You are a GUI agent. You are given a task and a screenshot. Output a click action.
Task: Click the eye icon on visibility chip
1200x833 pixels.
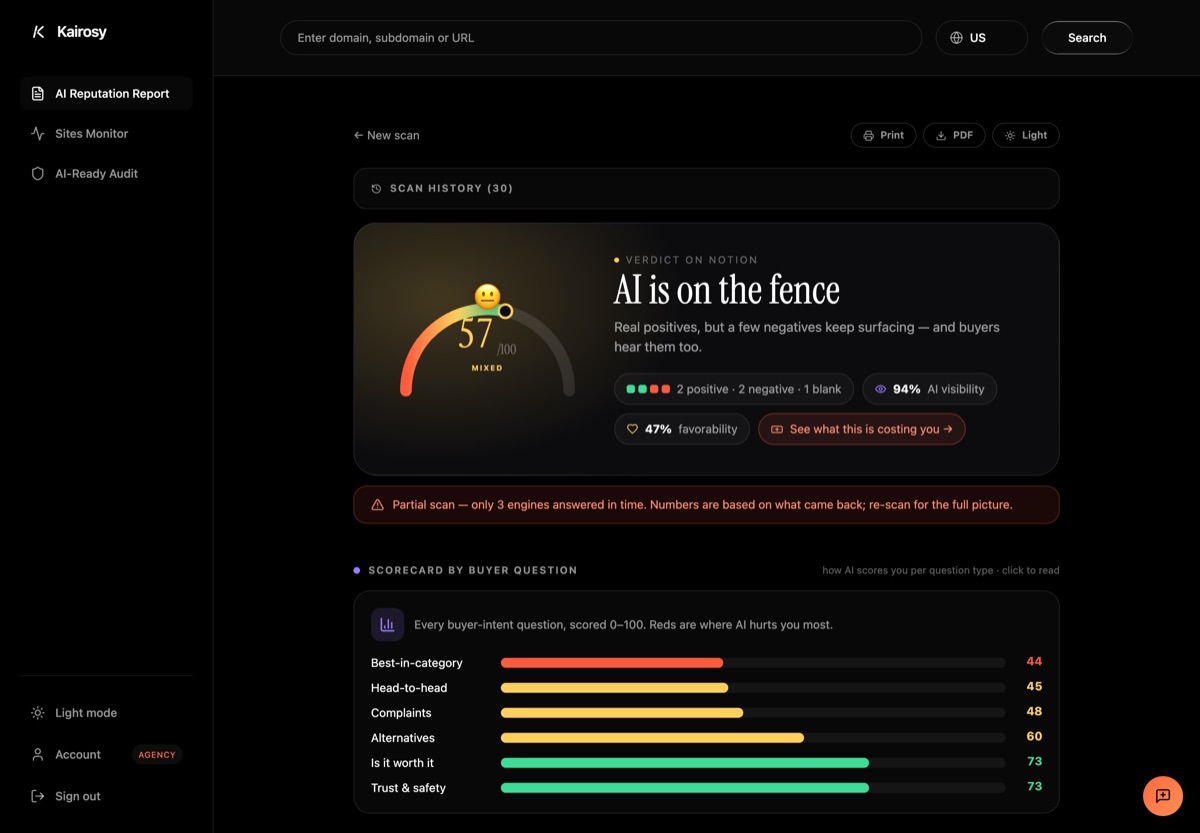881,389
